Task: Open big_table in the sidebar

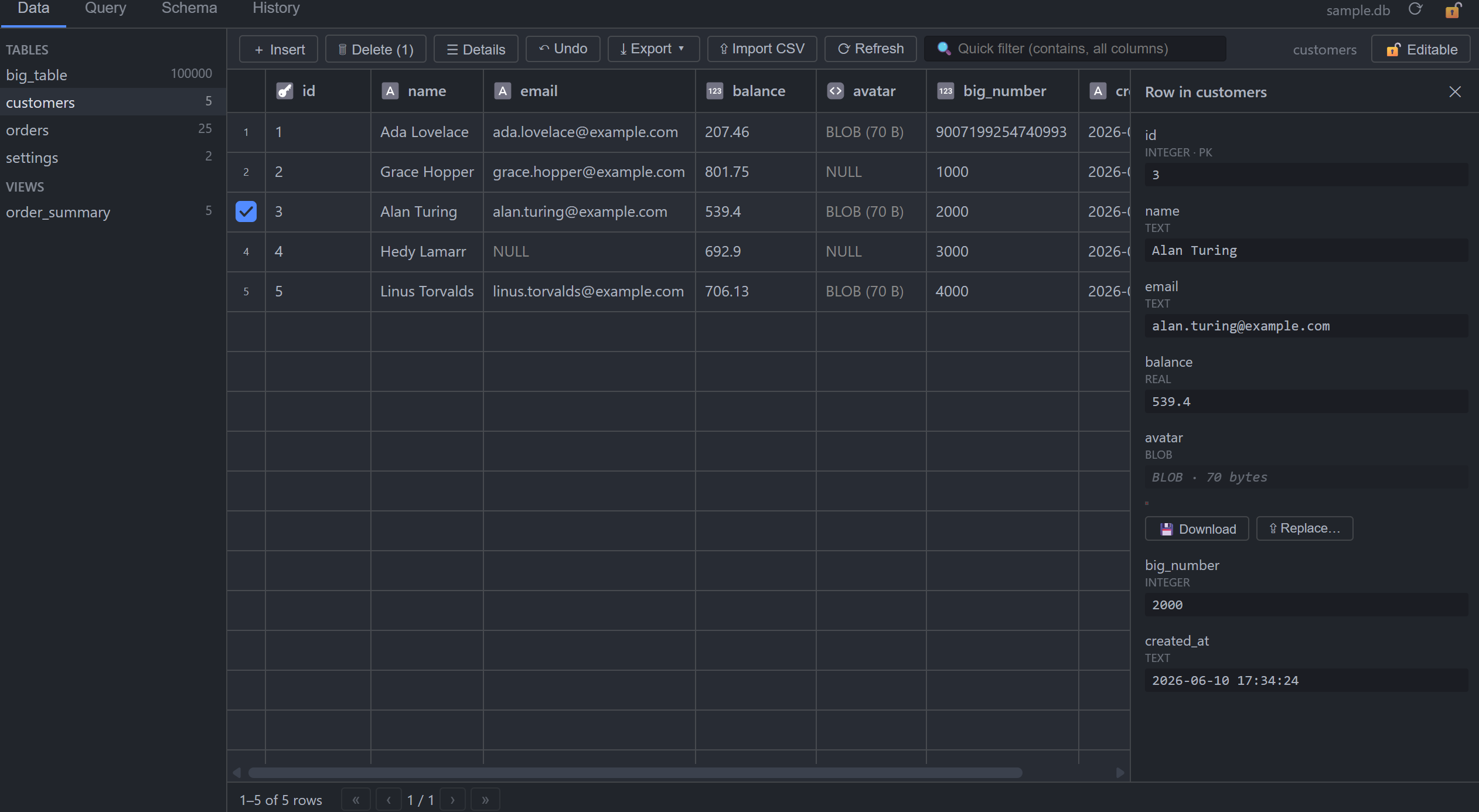Action: click(112, 74)
